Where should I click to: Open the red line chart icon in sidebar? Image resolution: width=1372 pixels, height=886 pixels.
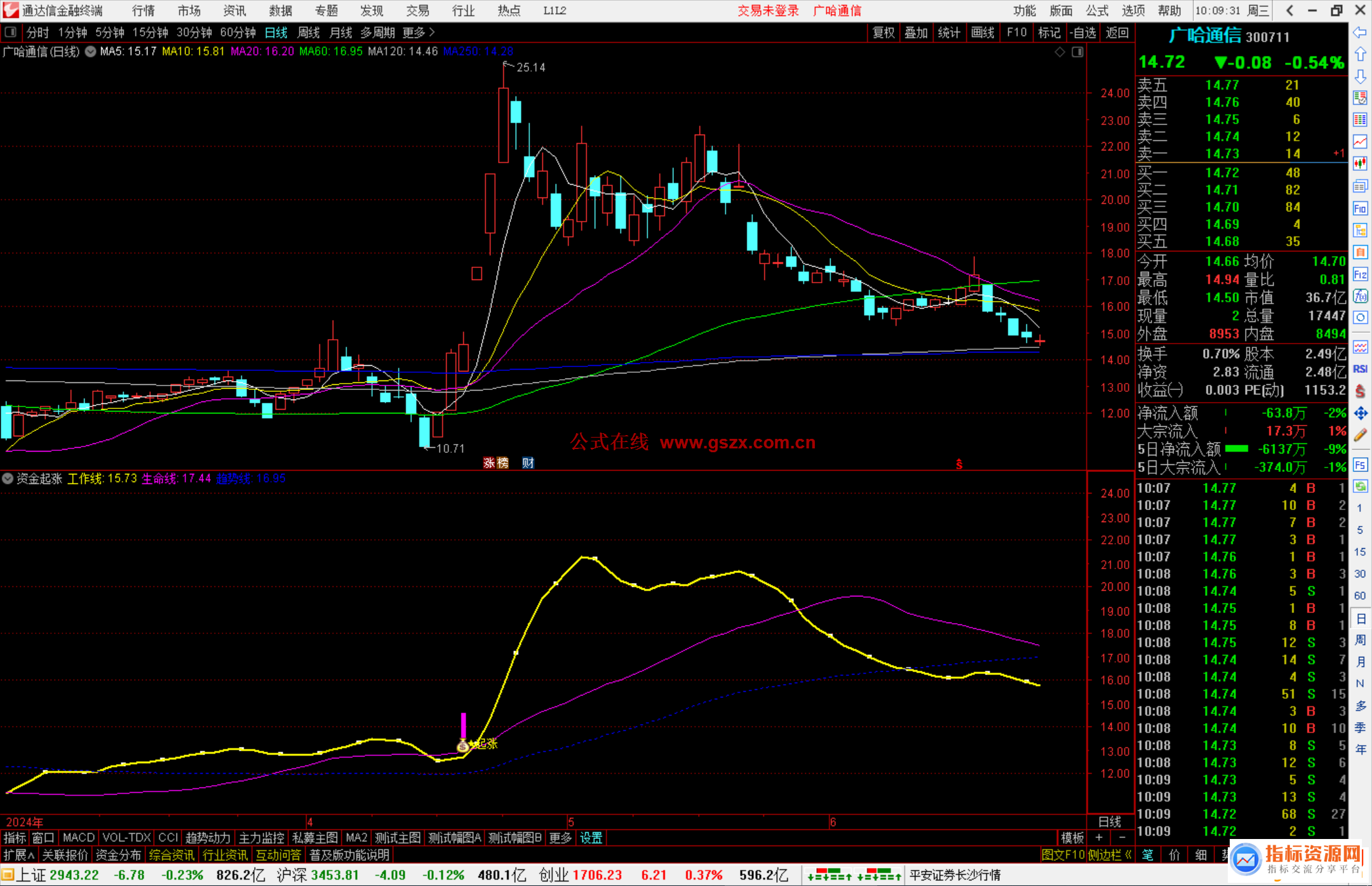point(1360,142)
